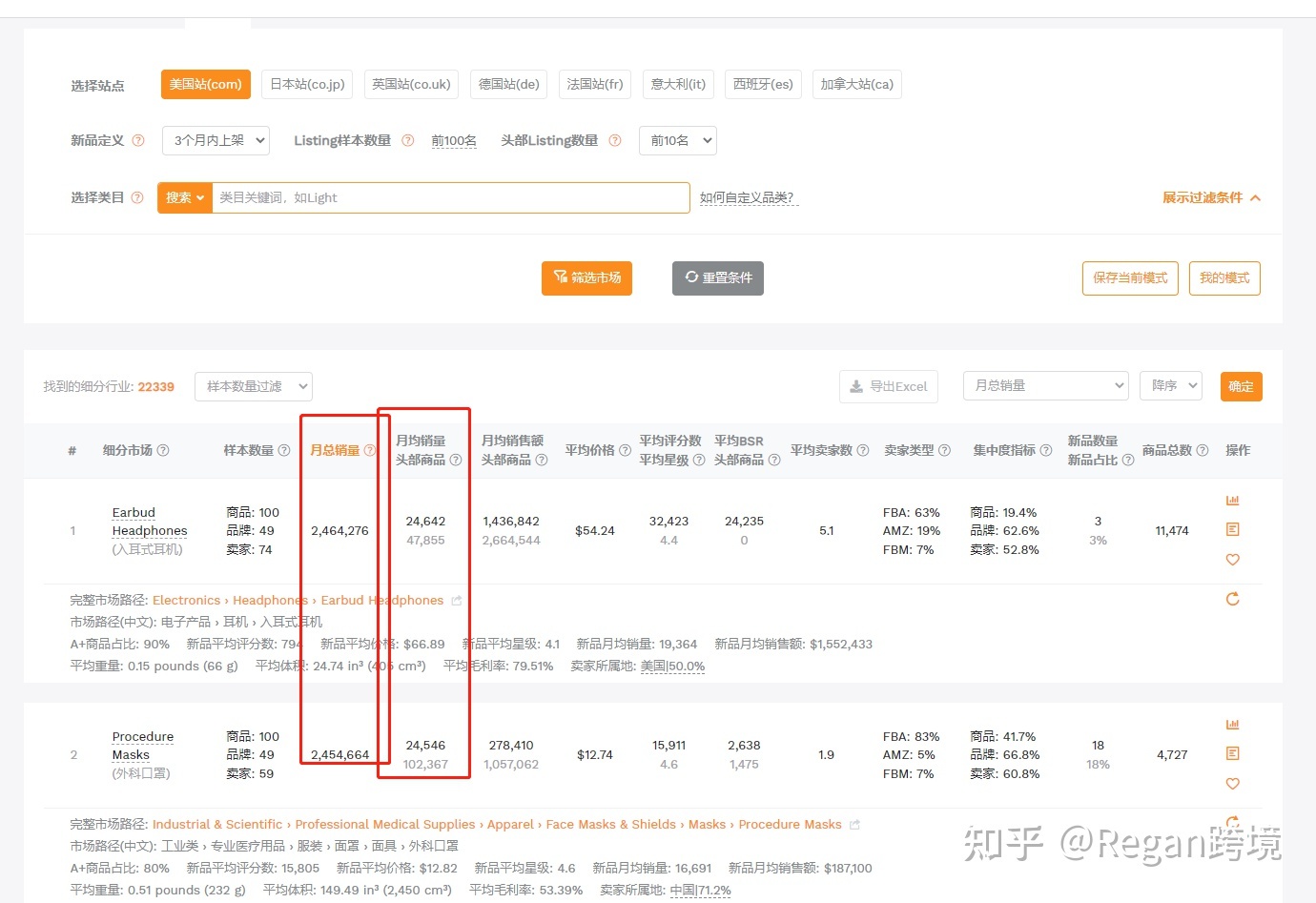The height and width of the screenshot is (903, 1316).
Task: Help icon beside 新品占比 header
Action: coord(1128,460)
